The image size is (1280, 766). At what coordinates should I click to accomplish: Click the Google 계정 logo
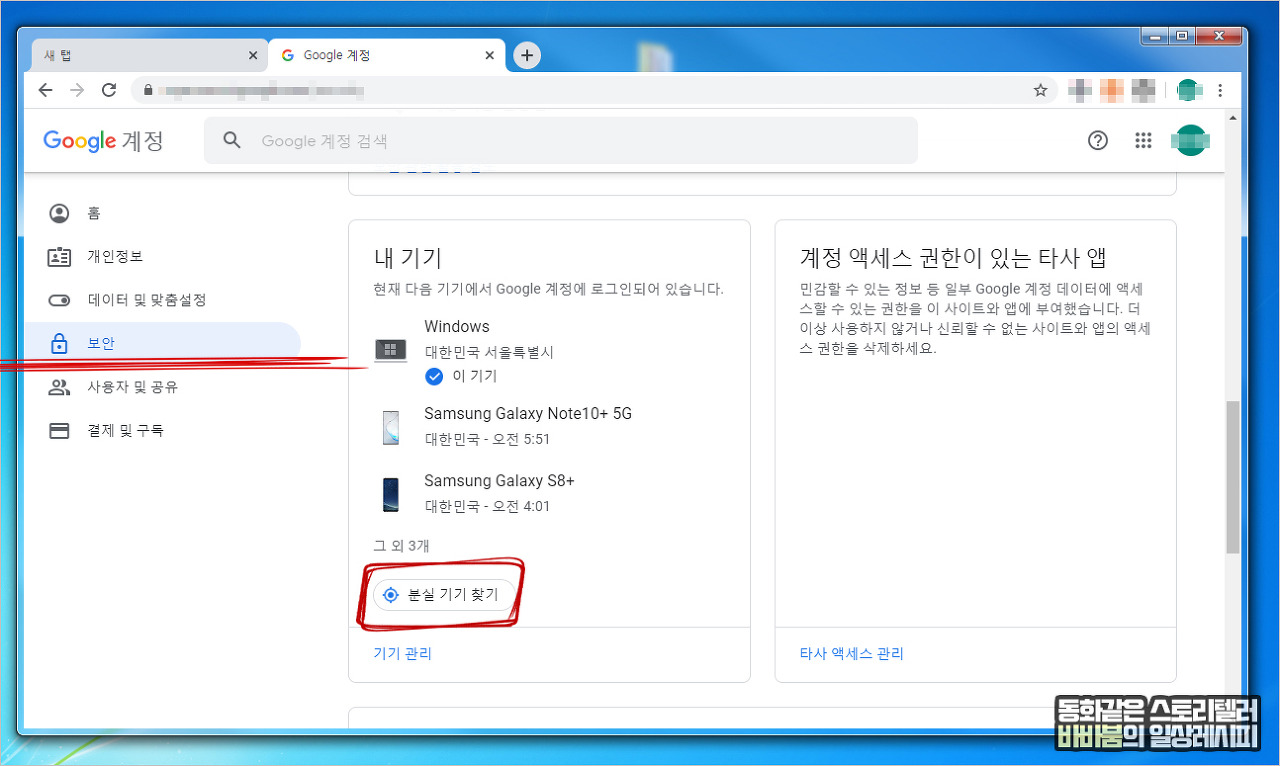tap(103, 141)
